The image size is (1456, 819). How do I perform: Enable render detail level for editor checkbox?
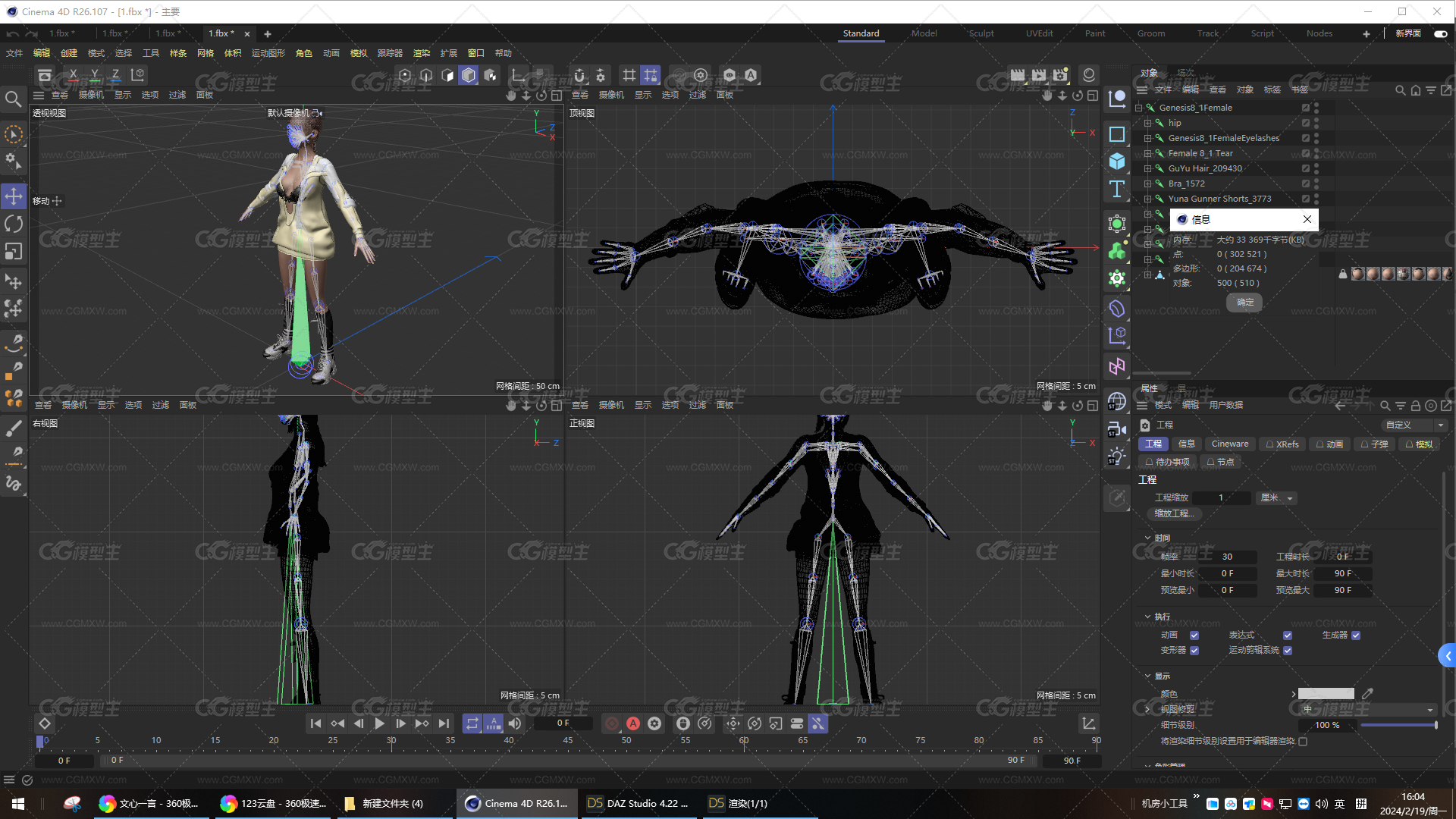point(1303,742)
